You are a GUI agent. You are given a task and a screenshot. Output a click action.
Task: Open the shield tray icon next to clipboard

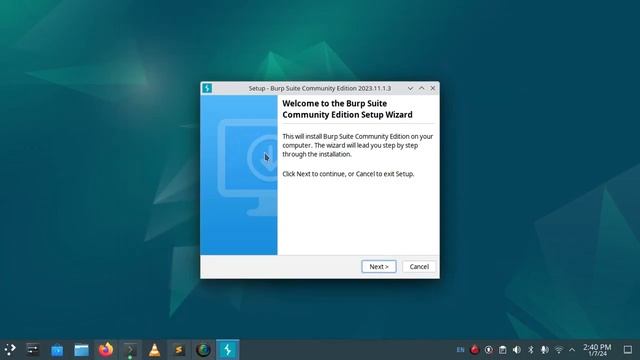point(489,350)
